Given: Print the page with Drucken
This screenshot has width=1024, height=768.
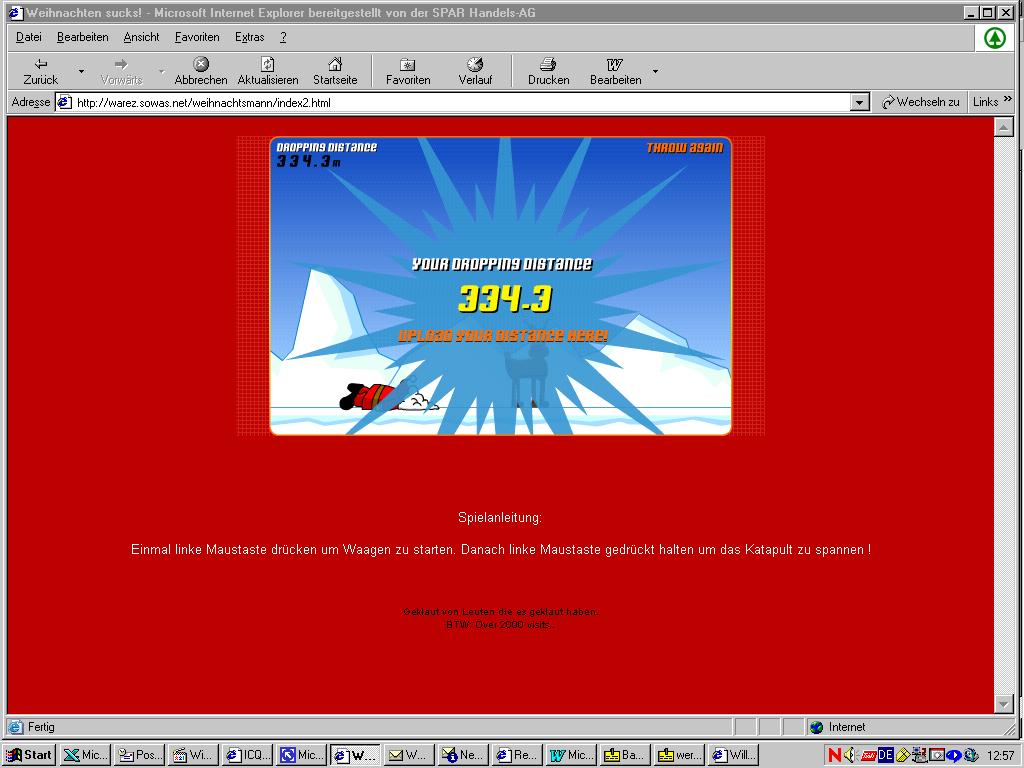Looking at the screenshot, I should [548, 71].
